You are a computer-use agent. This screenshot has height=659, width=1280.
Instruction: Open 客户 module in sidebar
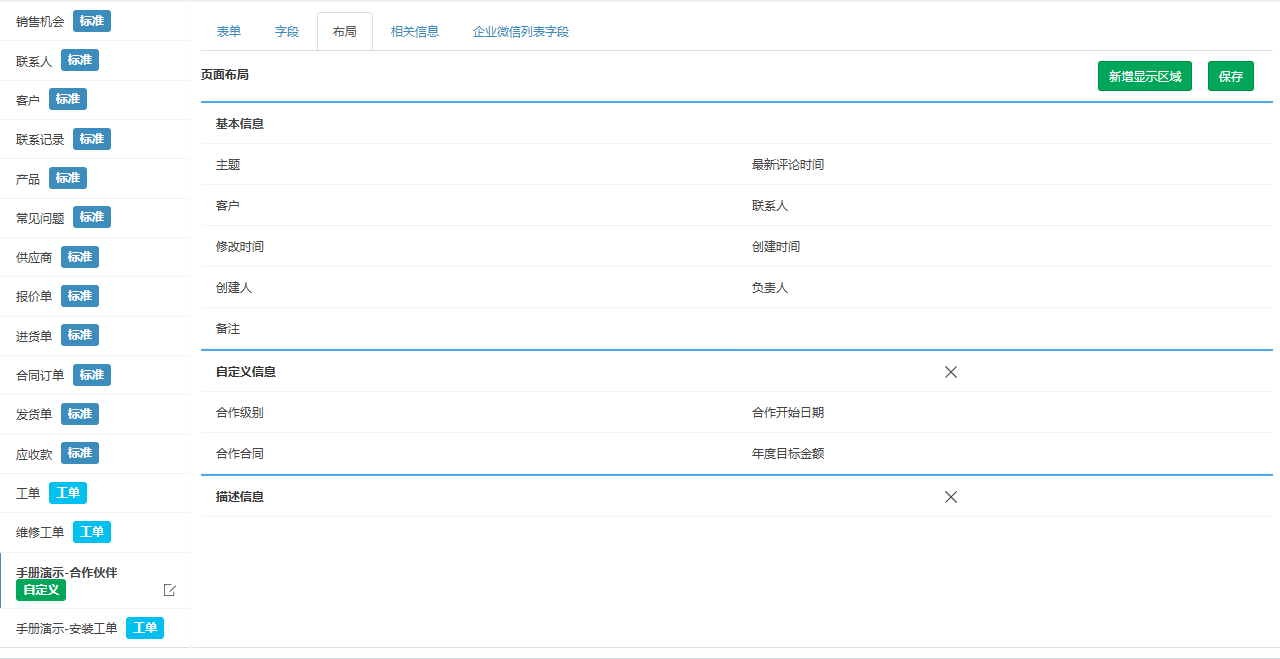(x=96, y=100)
